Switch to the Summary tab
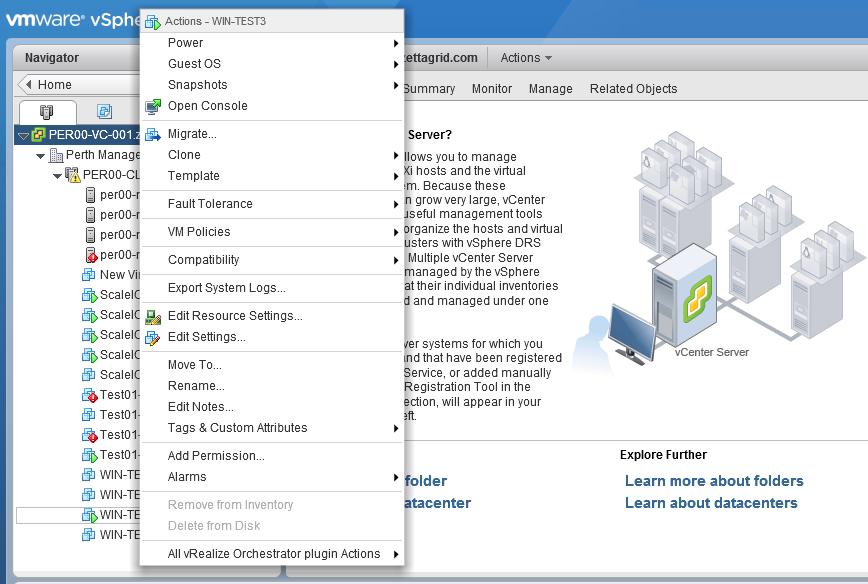Image resolution: width=868 pixels, height=584 pixels. (429, 89)
